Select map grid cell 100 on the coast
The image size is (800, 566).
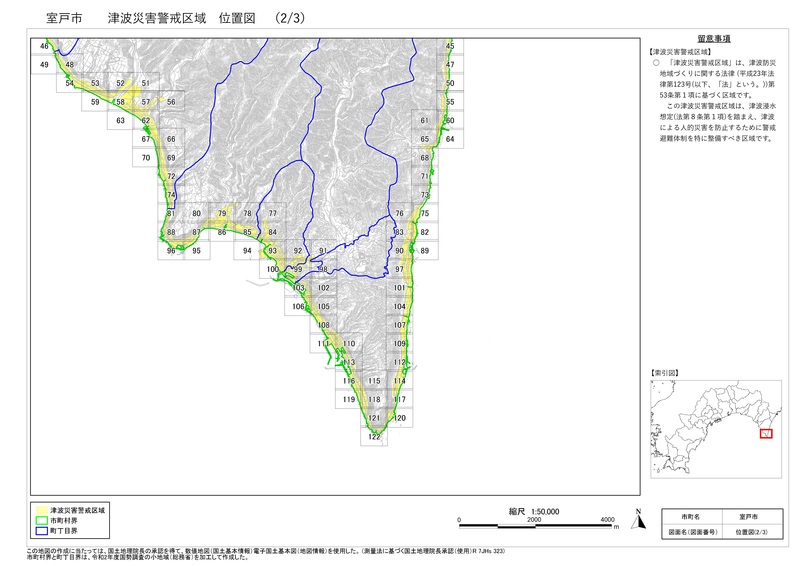[272, 270]
